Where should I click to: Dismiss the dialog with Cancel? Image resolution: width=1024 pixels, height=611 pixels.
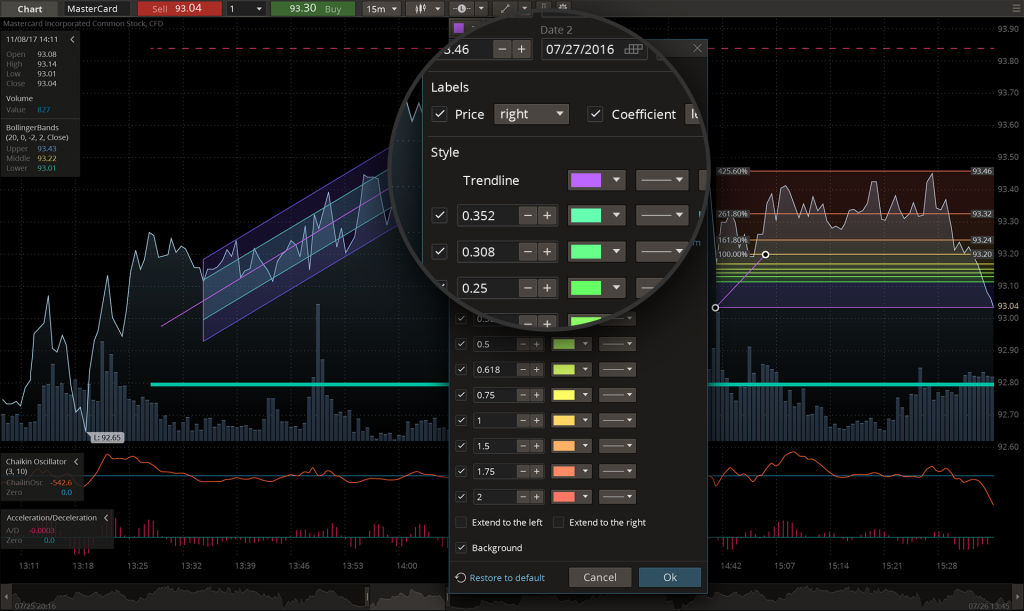click(600, 577)
